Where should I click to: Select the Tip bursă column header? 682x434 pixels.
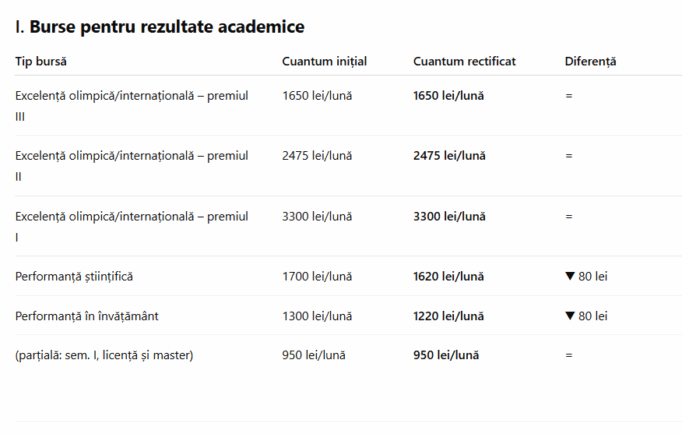[41, 61]
